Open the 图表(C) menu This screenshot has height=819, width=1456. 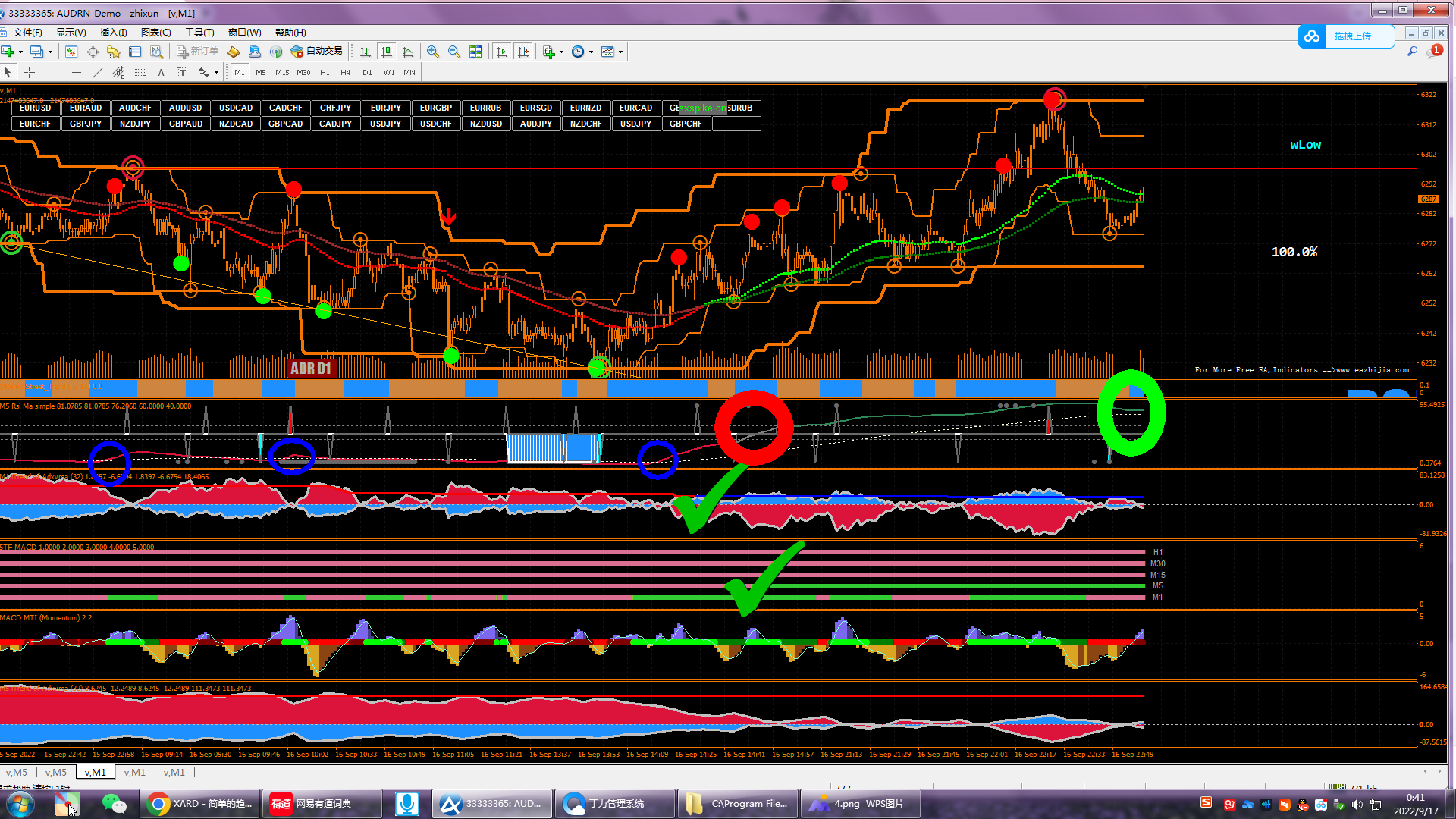click(x=155, y=32)
